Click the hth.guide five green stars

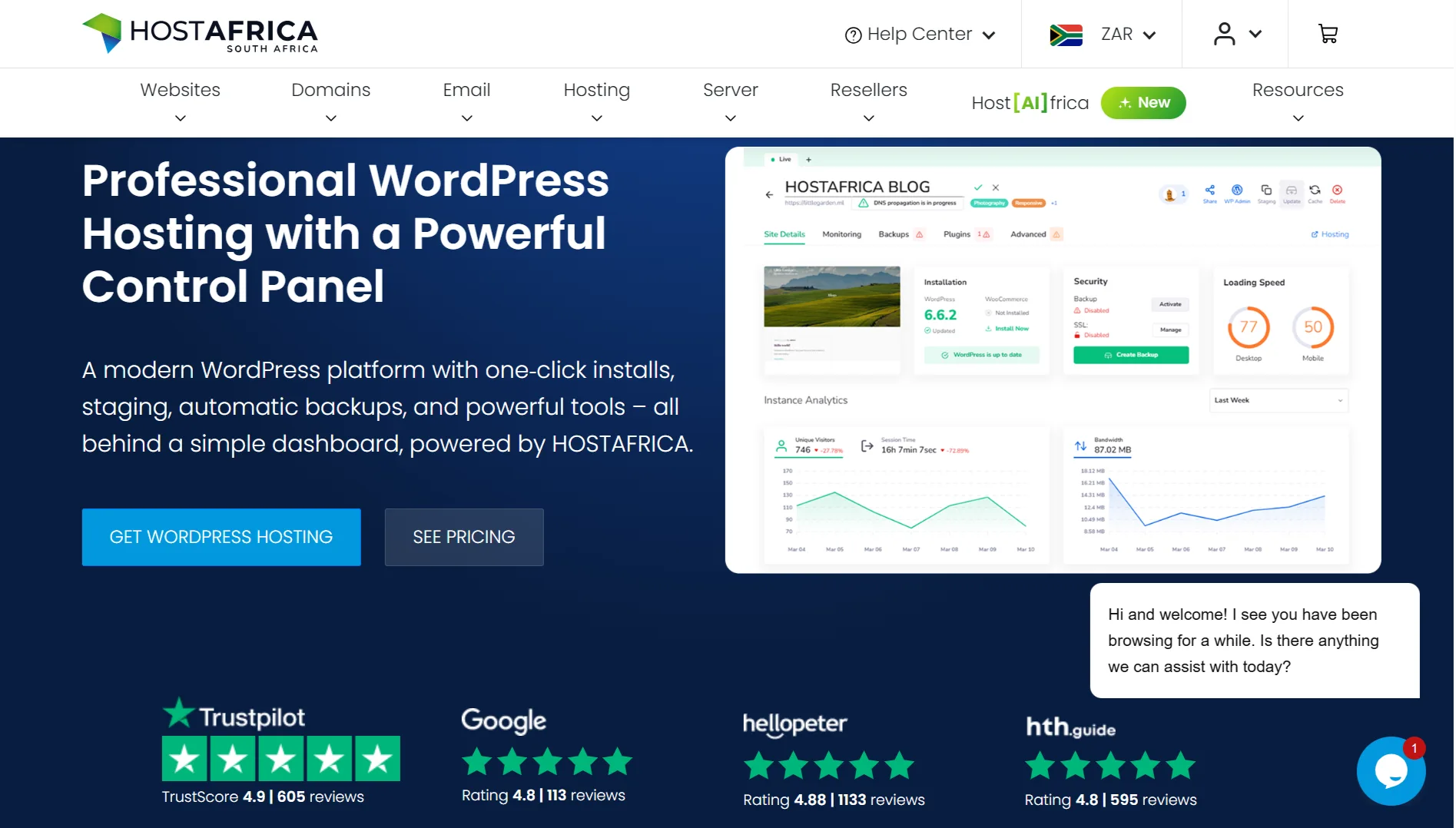coord(1110,765)
